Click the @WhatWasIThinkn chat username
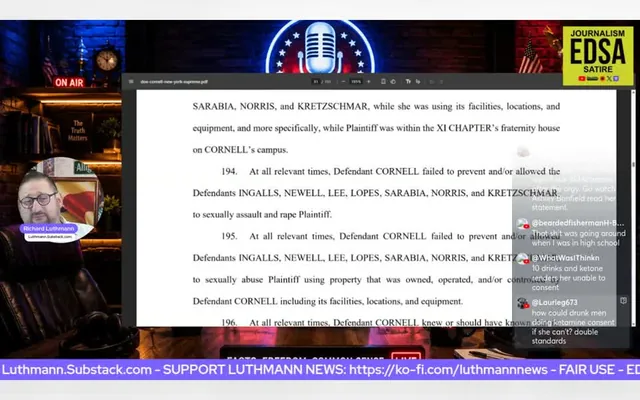The height and width of the screenshot is (400, 640). (565, 258)
